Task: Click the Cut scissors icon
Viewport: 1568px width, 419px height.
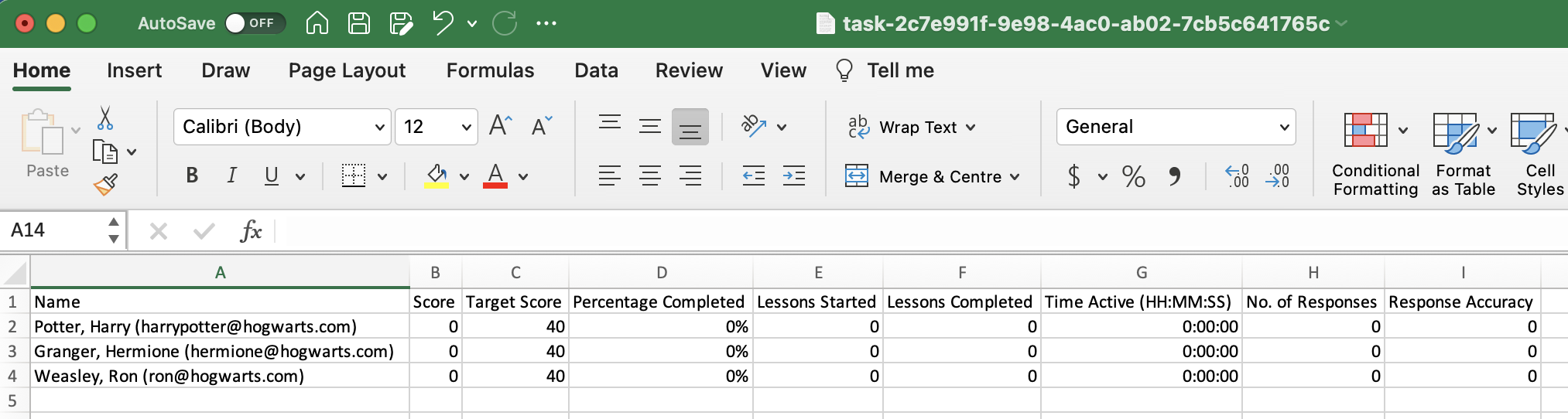Action: (x=105, y=118)
